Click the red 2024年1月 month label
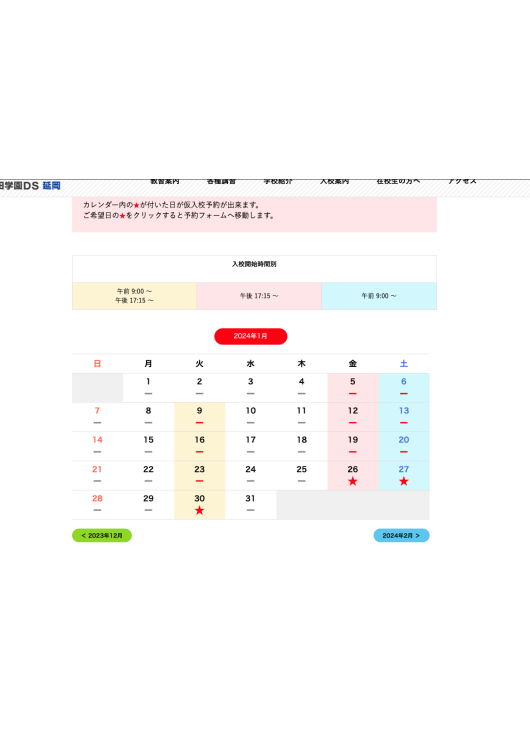 [x=251, y=336]
